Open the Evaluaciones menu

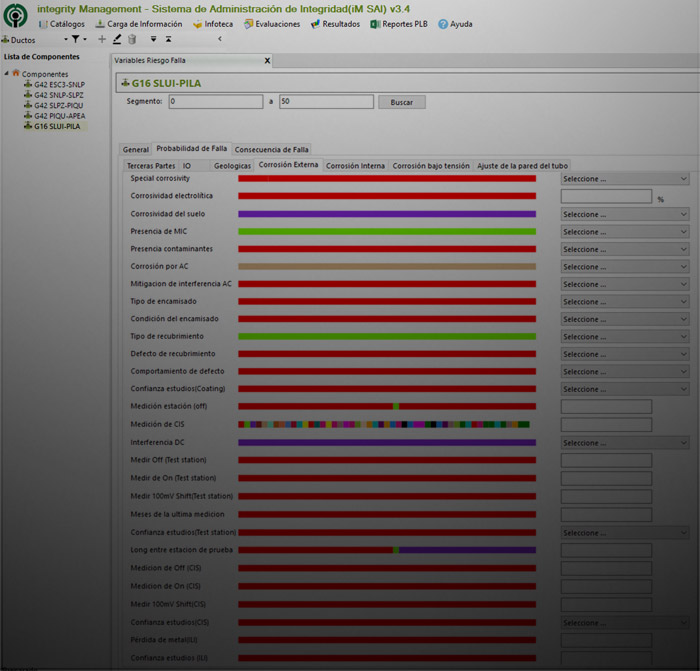[270, 23]
